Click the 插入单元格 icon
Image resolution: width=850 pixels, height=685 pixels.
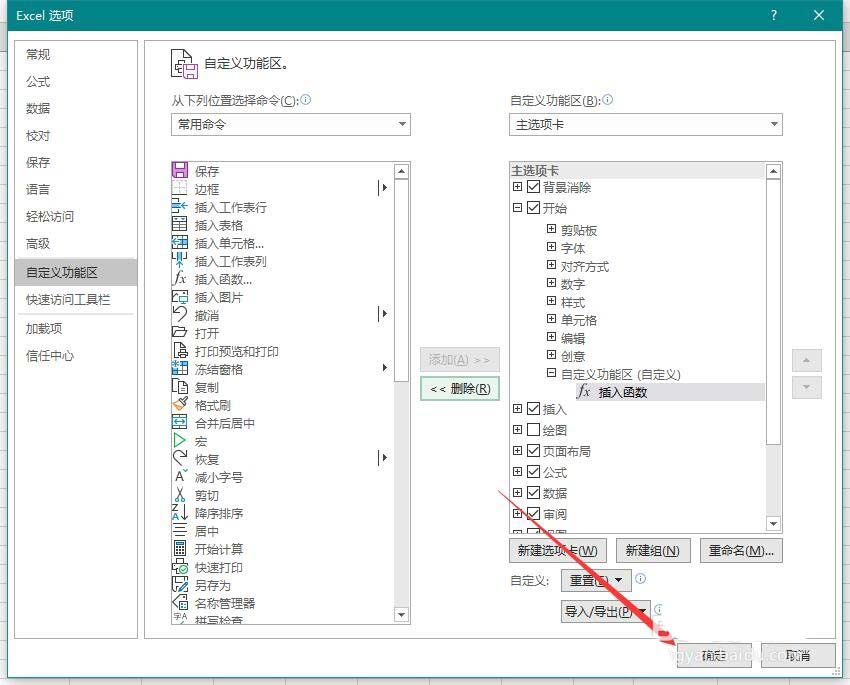point(179,242)
